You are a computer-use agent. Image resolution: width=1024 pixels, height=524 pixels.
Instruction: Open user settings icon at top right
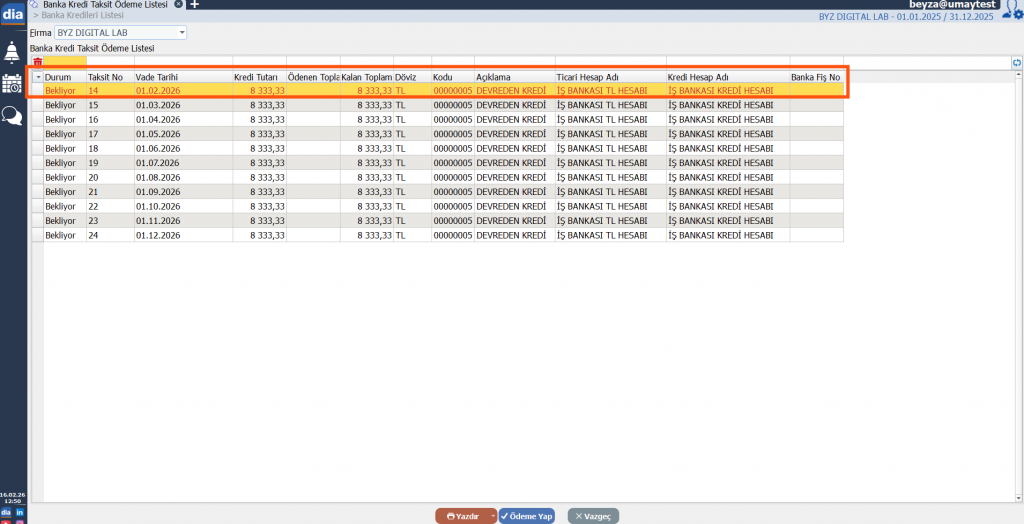[x=1012, y=12]
